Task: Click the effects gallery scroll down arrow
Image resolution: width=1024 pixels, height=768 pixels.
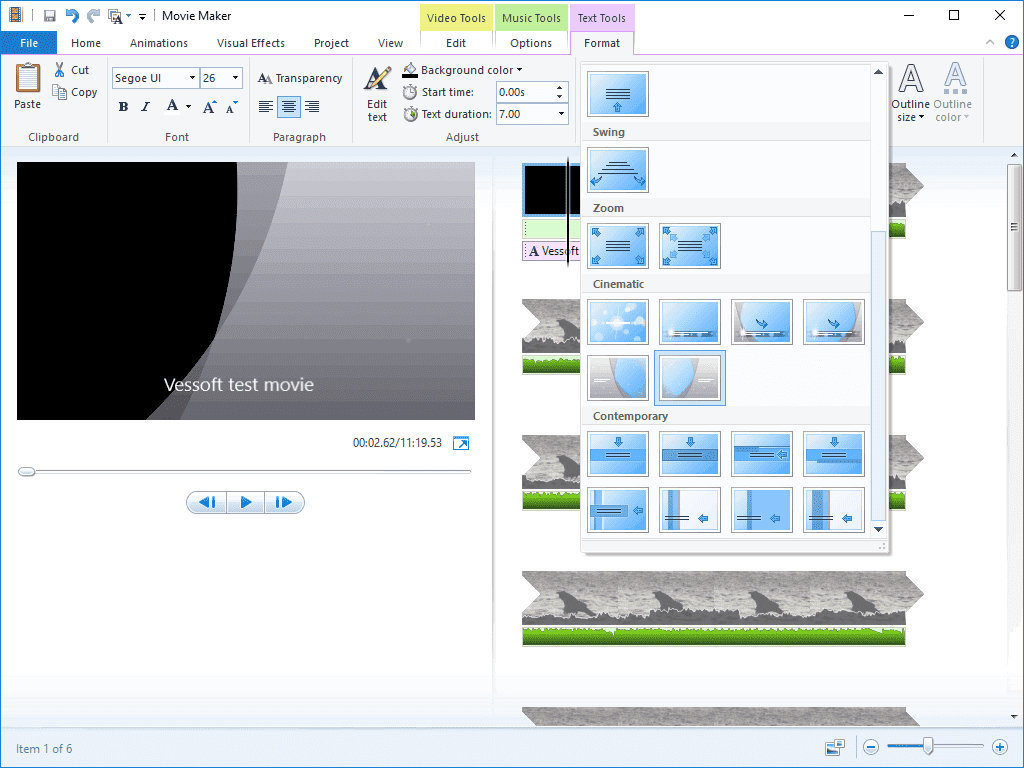Action: pos(878,529)
